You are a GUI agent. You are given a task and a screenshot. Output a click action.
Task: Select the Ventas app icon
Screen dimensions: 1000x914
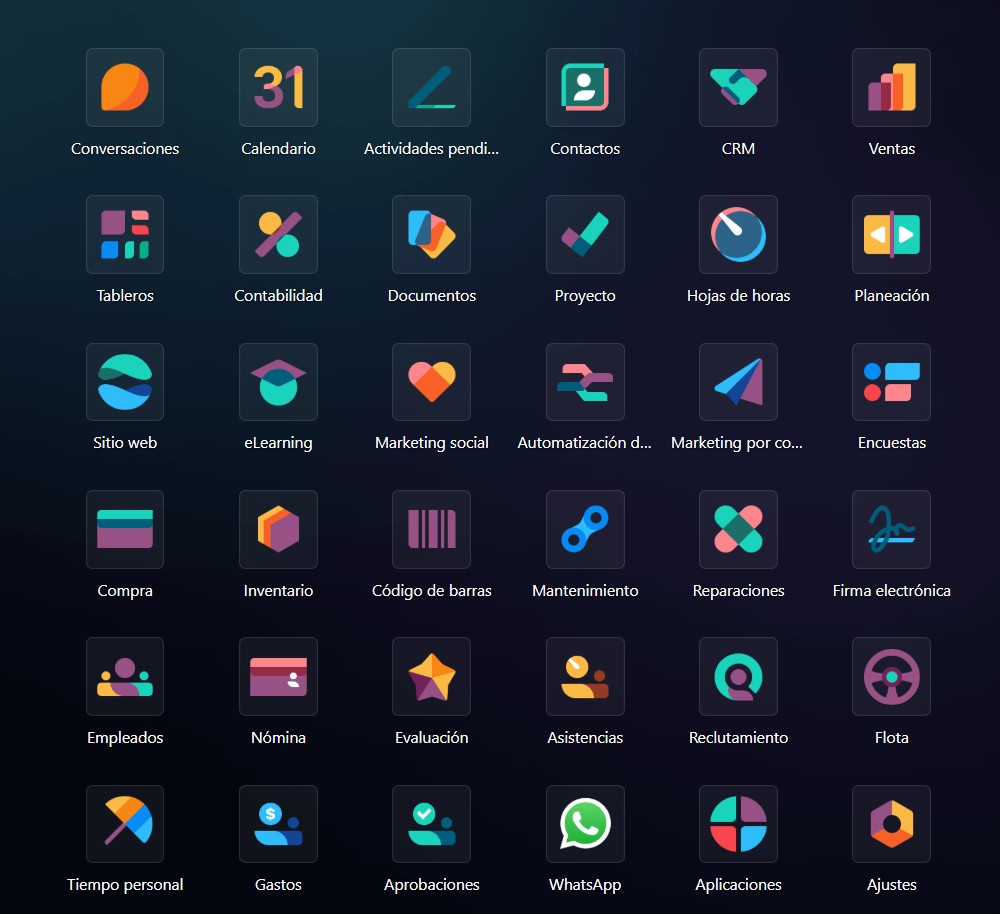[891, 88]
